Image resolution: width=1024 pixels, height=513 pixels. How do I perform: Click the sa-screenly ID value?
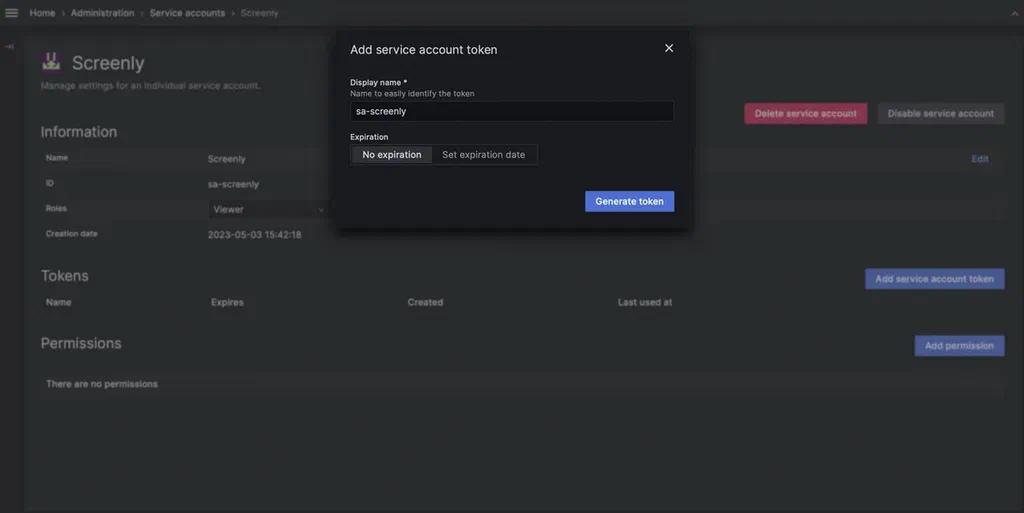[x=233, y=184]
